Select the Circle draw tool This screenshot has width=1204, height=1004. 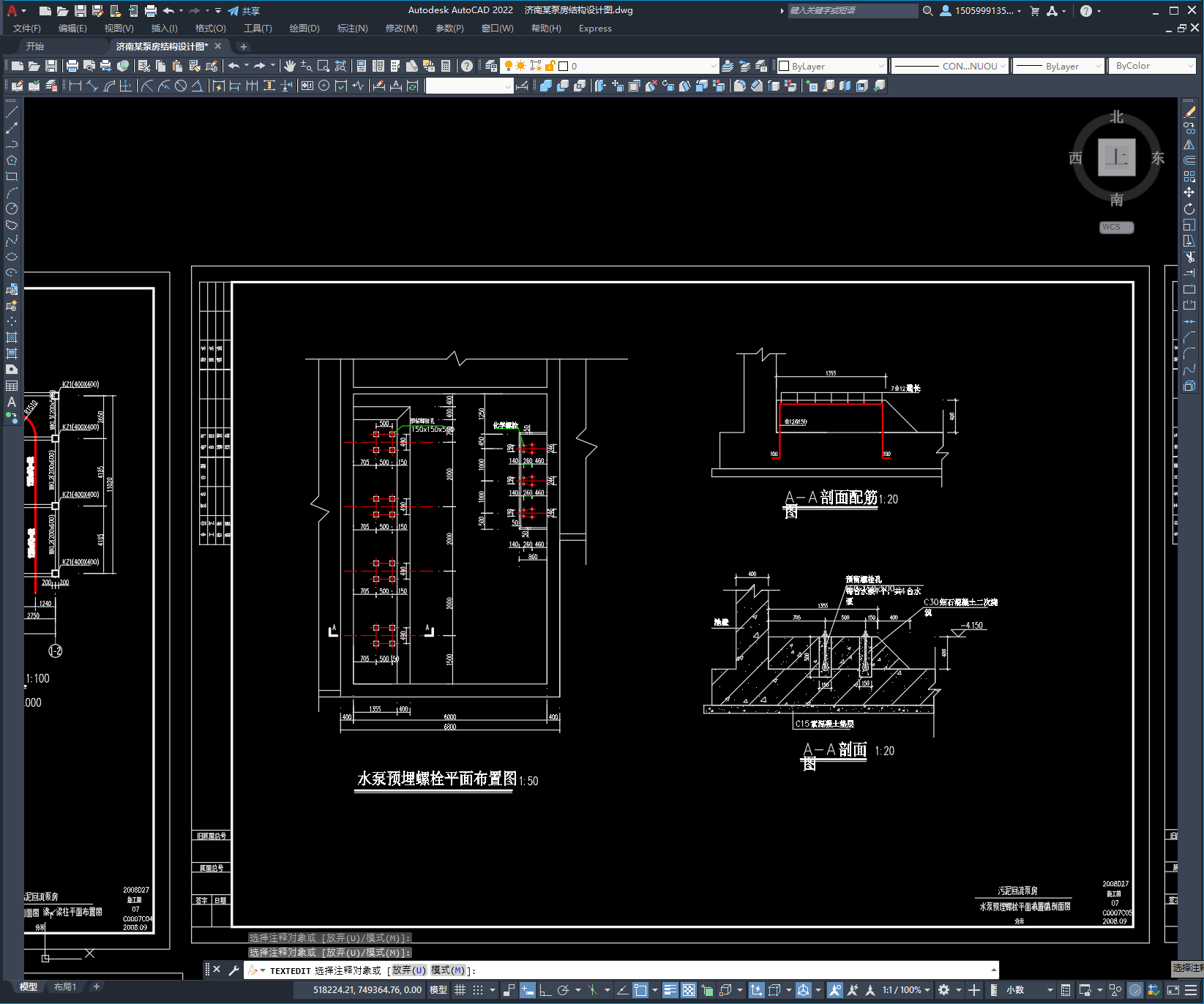(12, 209)
